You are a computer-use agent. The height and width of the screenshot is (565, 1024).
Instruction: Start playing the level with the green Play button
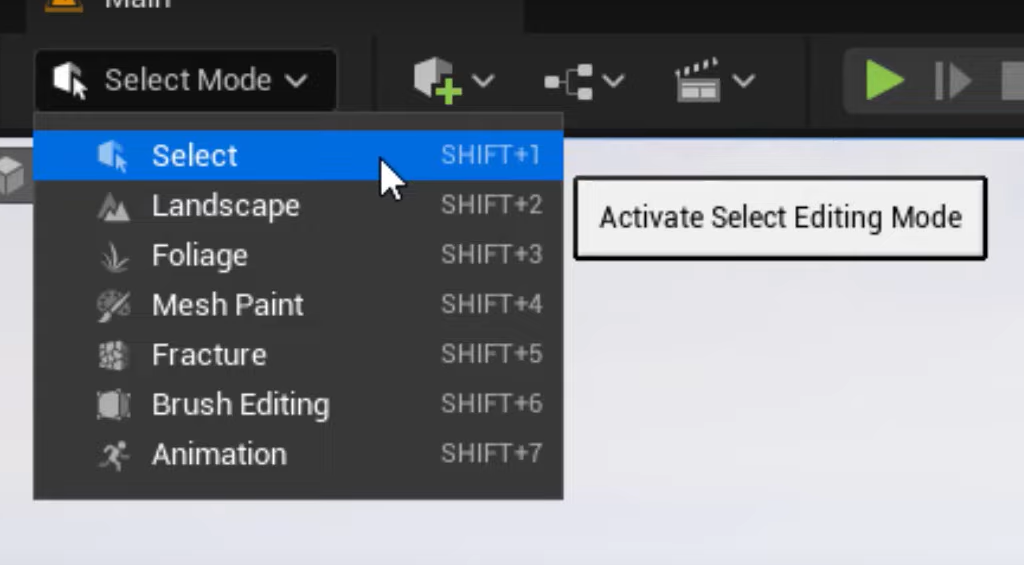884,80
